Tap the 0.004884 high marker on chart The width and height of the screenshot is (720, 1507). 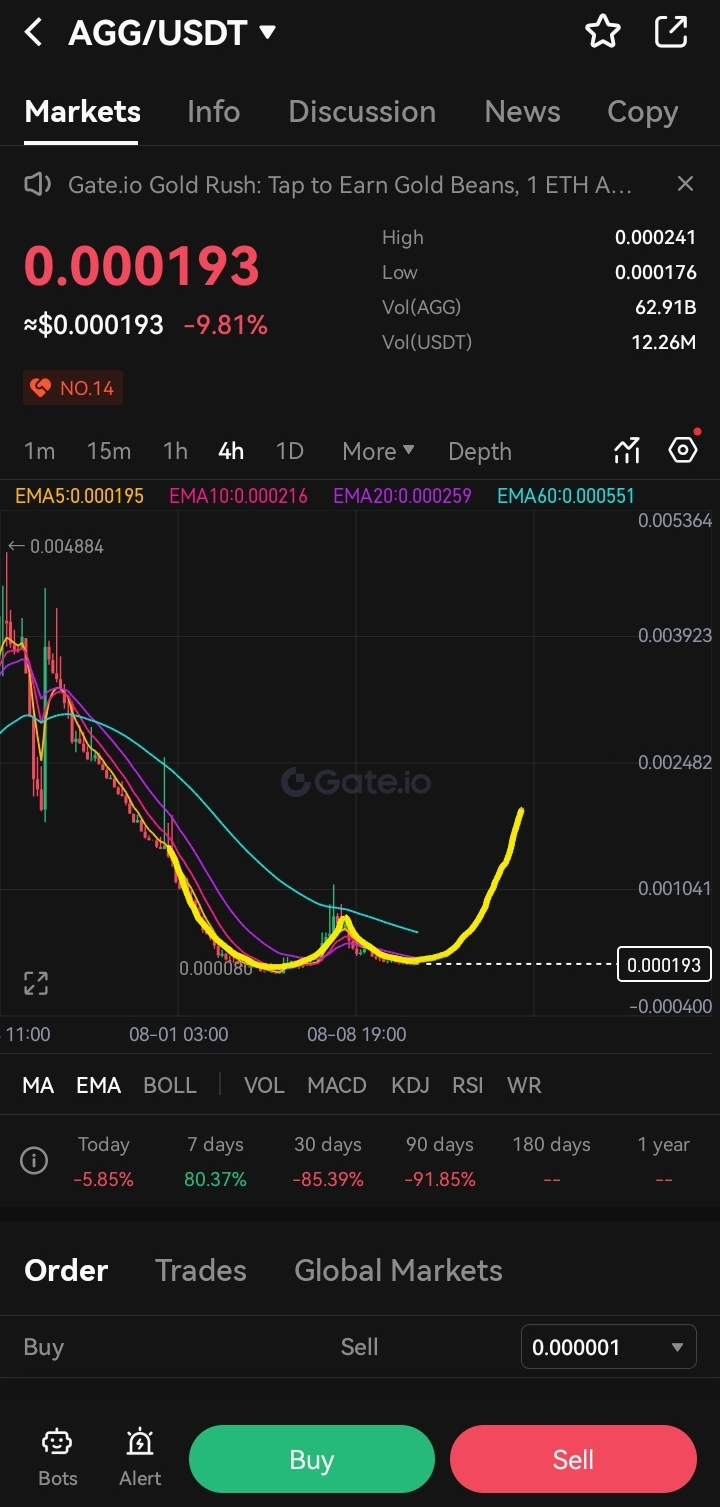pos(56,546)
